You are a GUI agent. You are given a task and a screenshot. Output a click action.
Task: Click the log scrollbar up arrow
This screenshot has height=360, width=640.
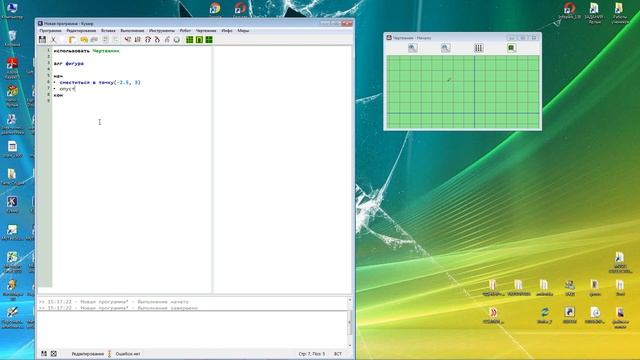[349, 300]
